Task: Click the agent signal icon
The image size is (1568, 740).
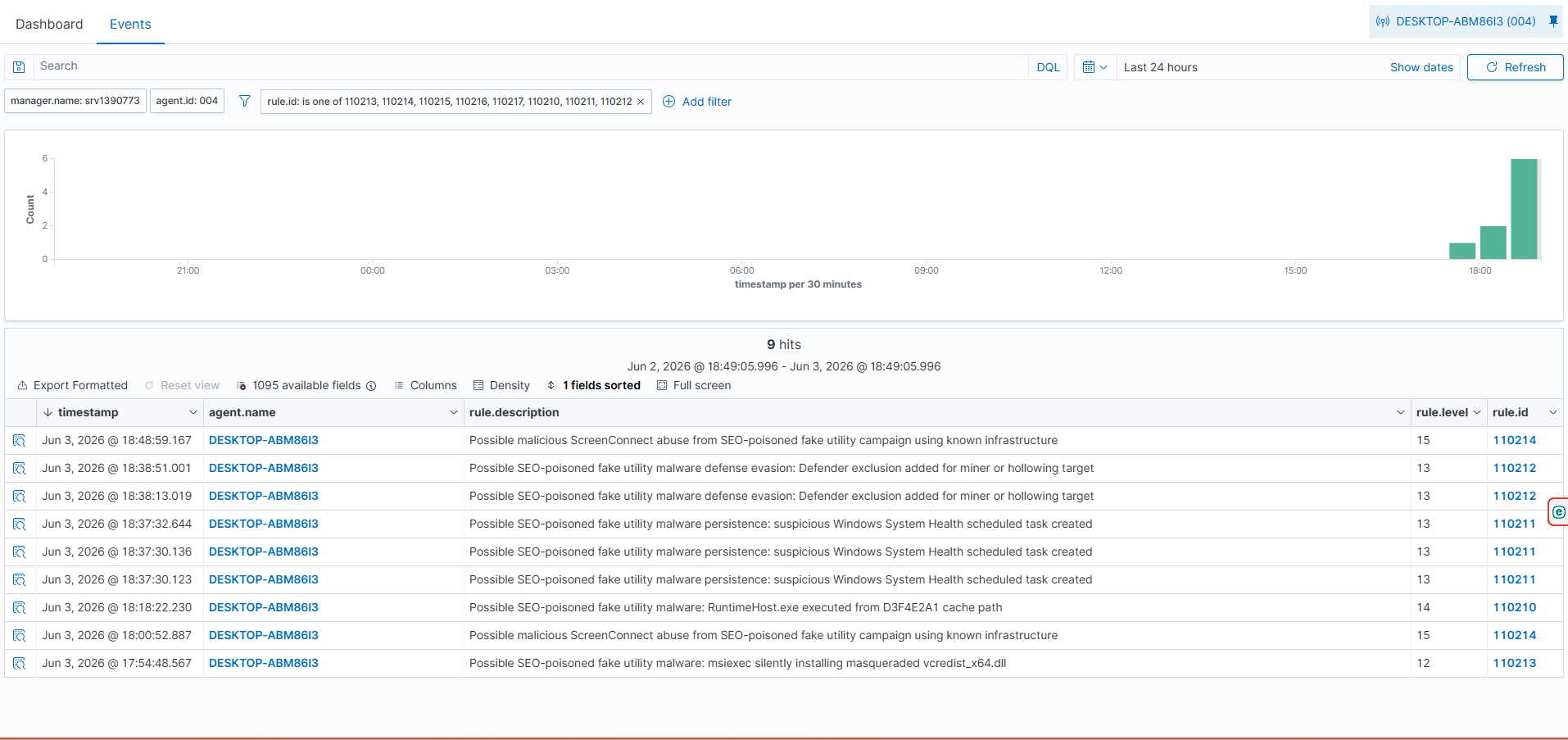Action: 1383,21
